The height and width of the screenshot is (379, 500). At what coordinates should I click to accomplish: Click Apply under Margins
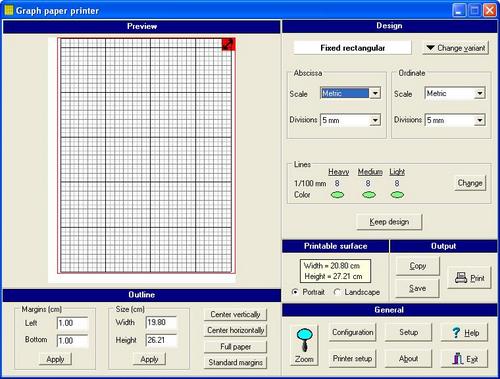pyautogui.click(x=55, y=359)
